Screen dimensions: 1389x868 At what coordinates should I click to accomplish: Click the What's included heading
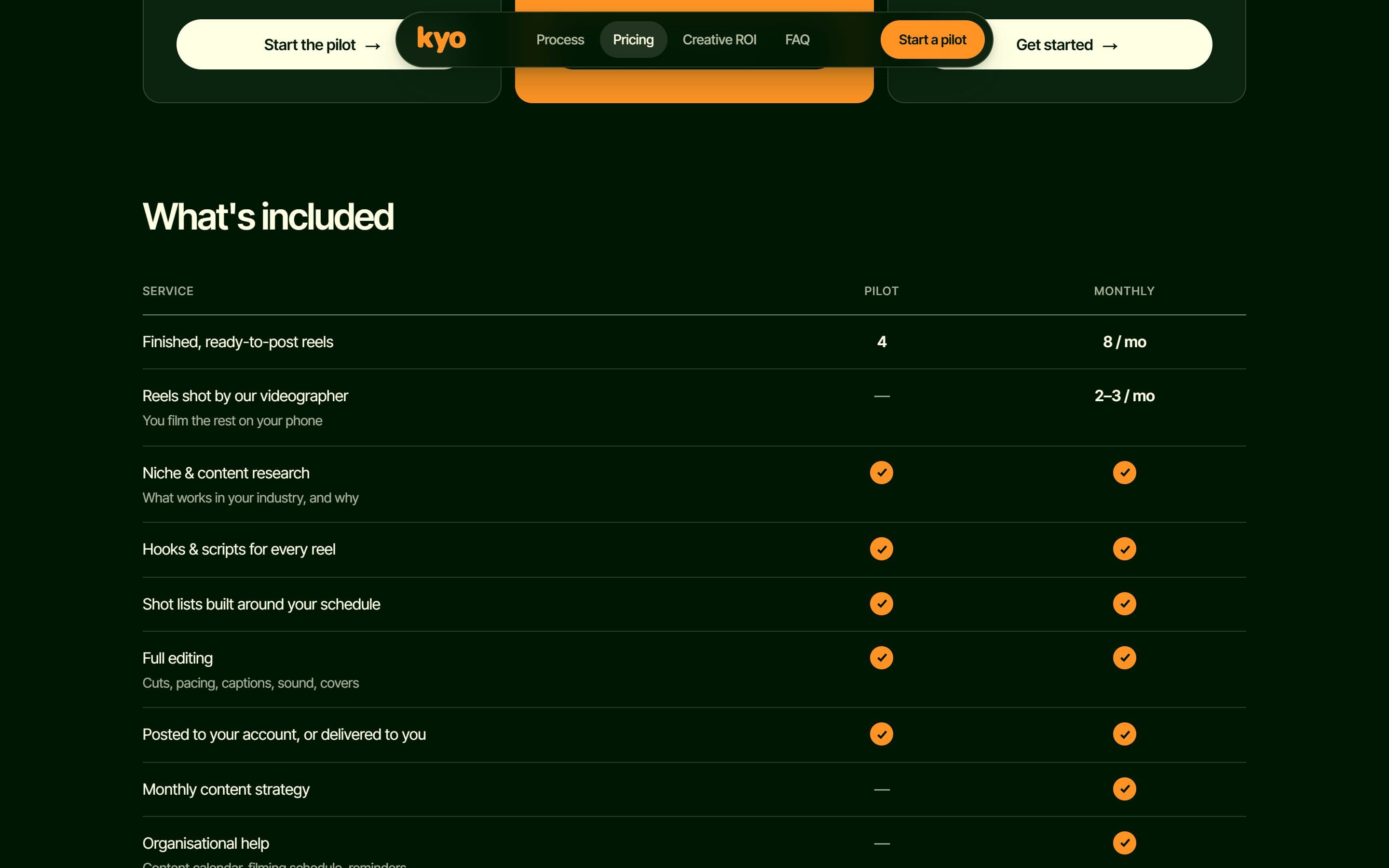tap(268, 217)
